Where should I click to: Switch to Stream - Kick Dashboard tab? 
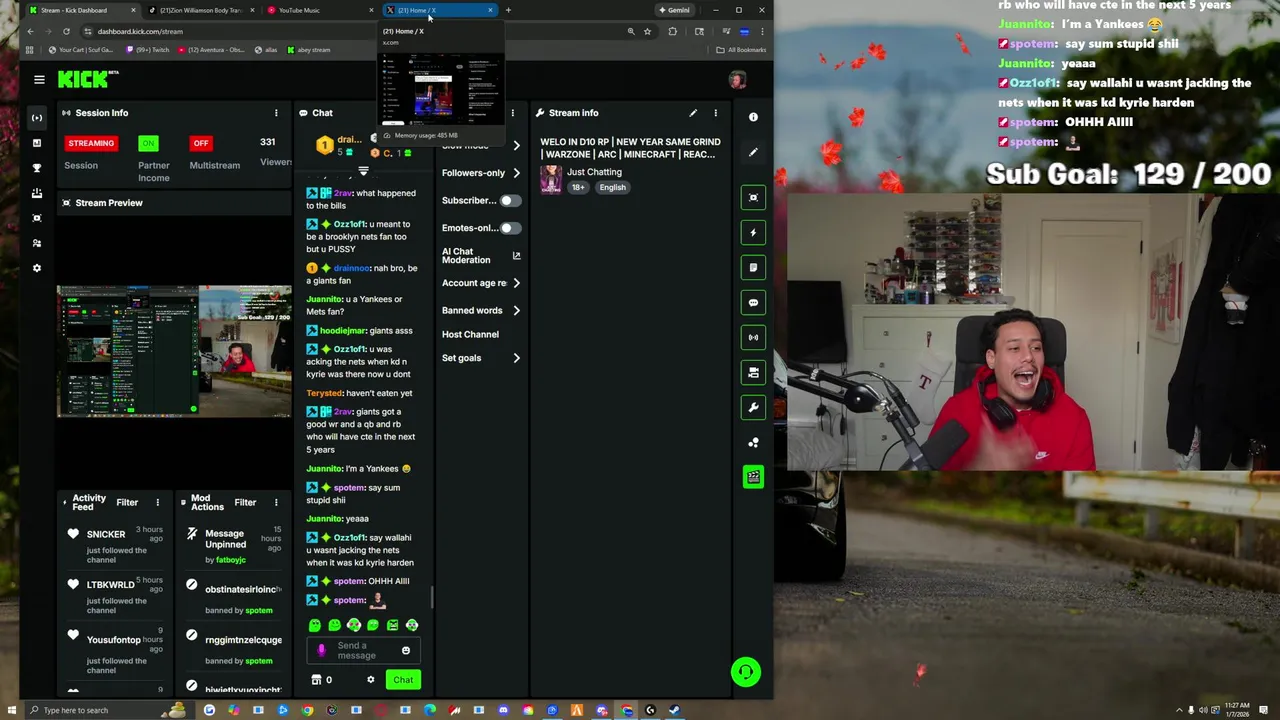(x=80, y=10)
